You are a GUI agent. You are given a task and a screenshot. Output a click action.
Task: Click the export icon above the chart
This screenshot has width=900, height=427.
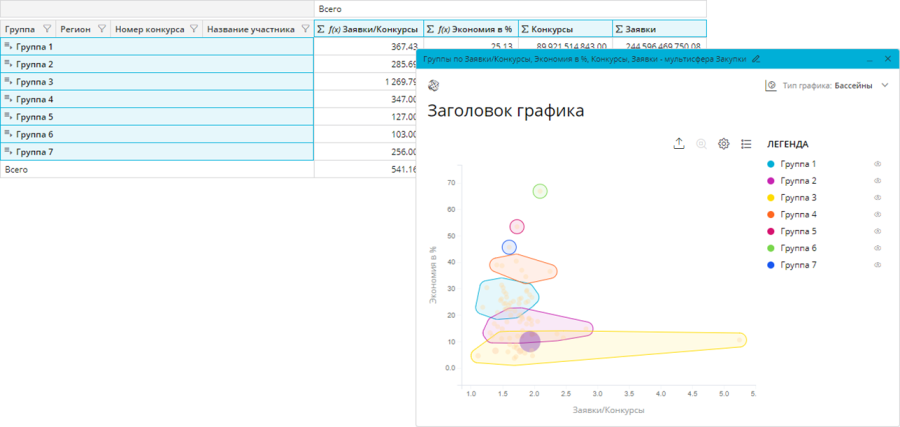[x=679, y=144]
